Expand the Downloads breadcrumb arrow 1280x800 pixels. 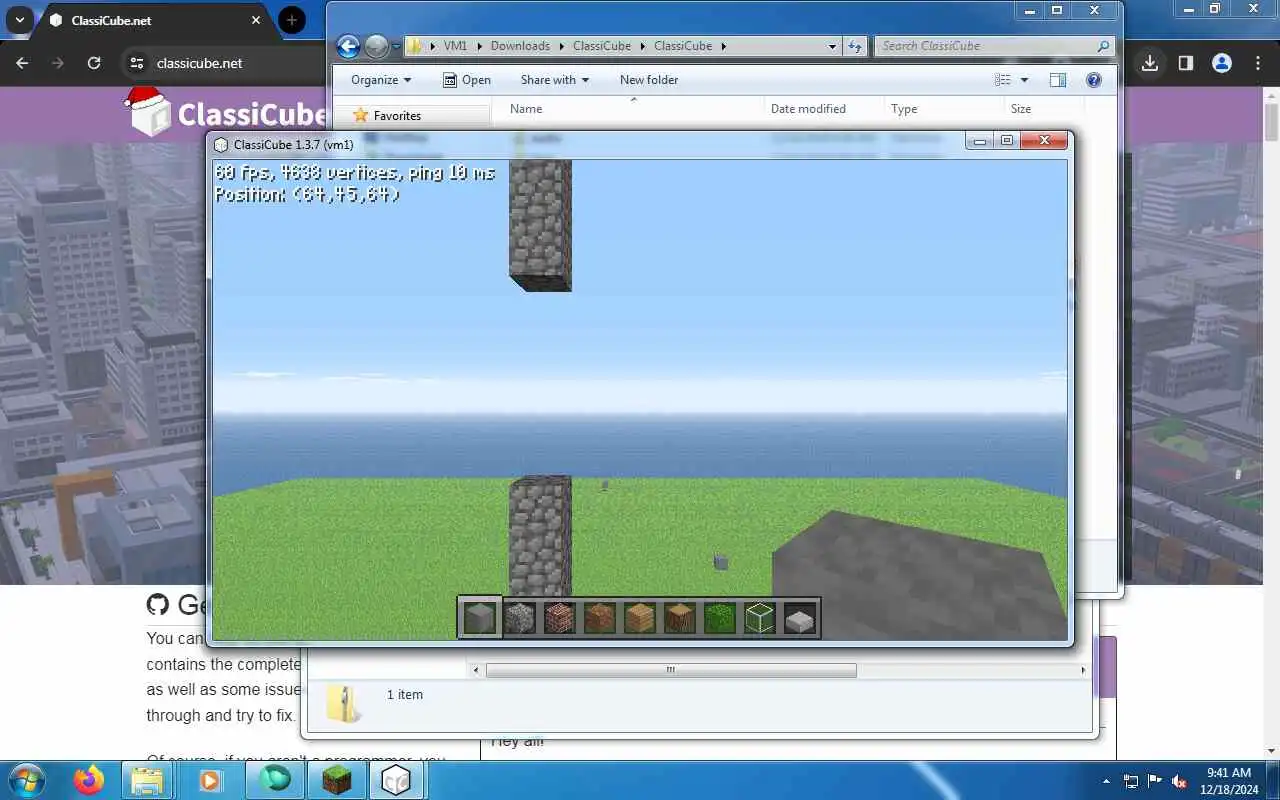point(561,46)
